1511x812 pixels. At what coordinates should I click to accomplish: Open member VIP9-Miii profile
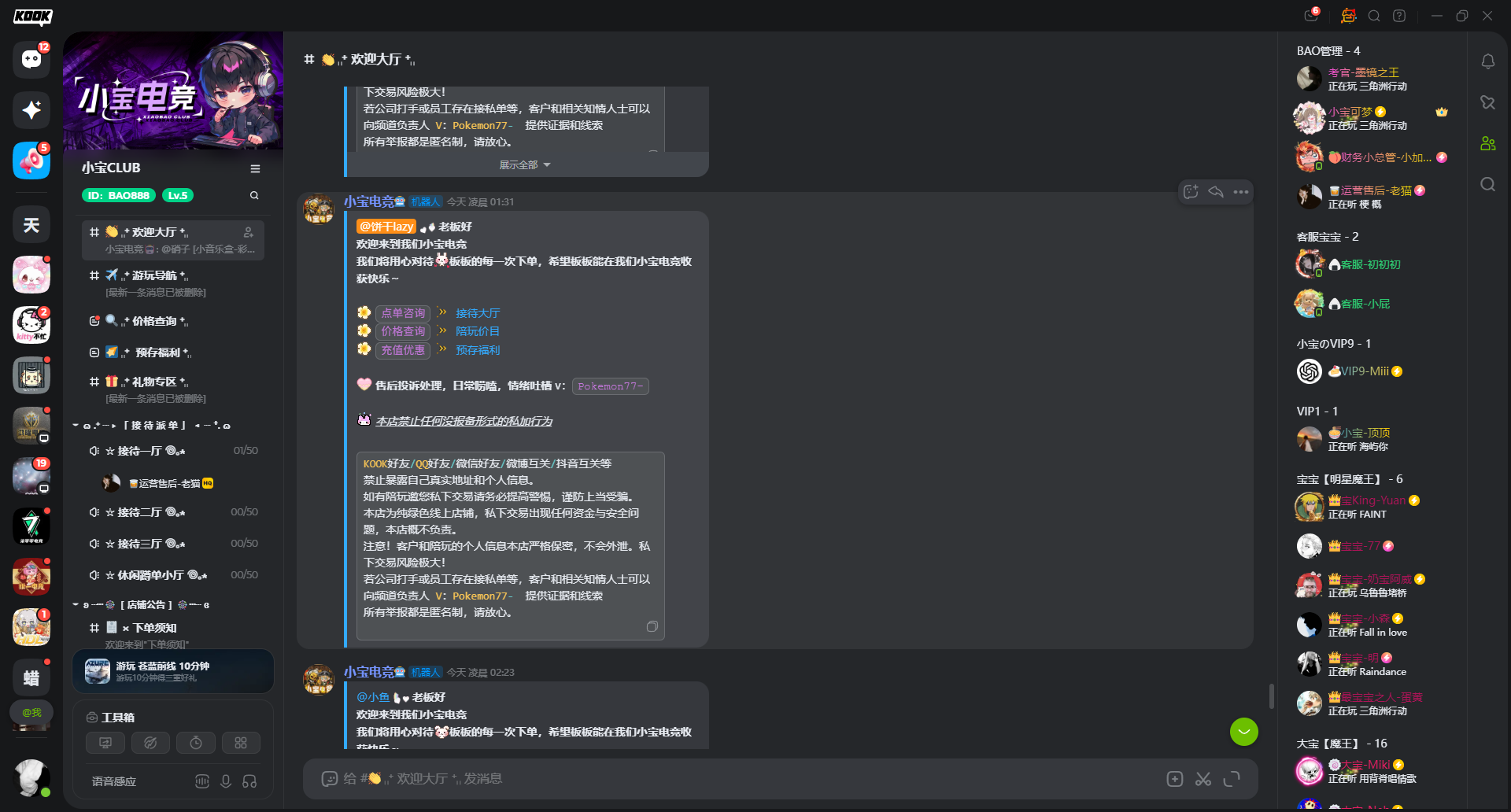point(1371,371)
